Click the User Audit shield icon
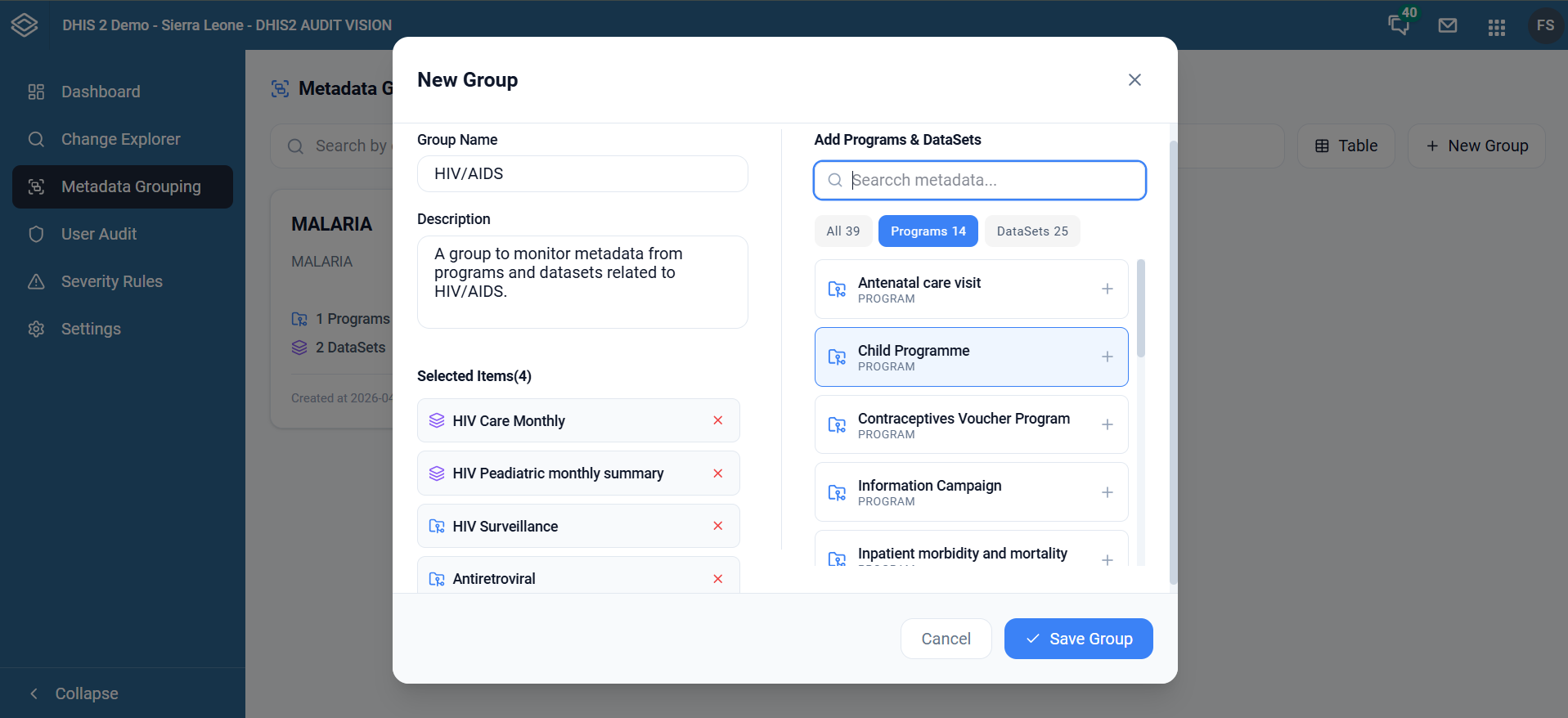Viewport: 1568px width, 718px height. tap(36, 234)
